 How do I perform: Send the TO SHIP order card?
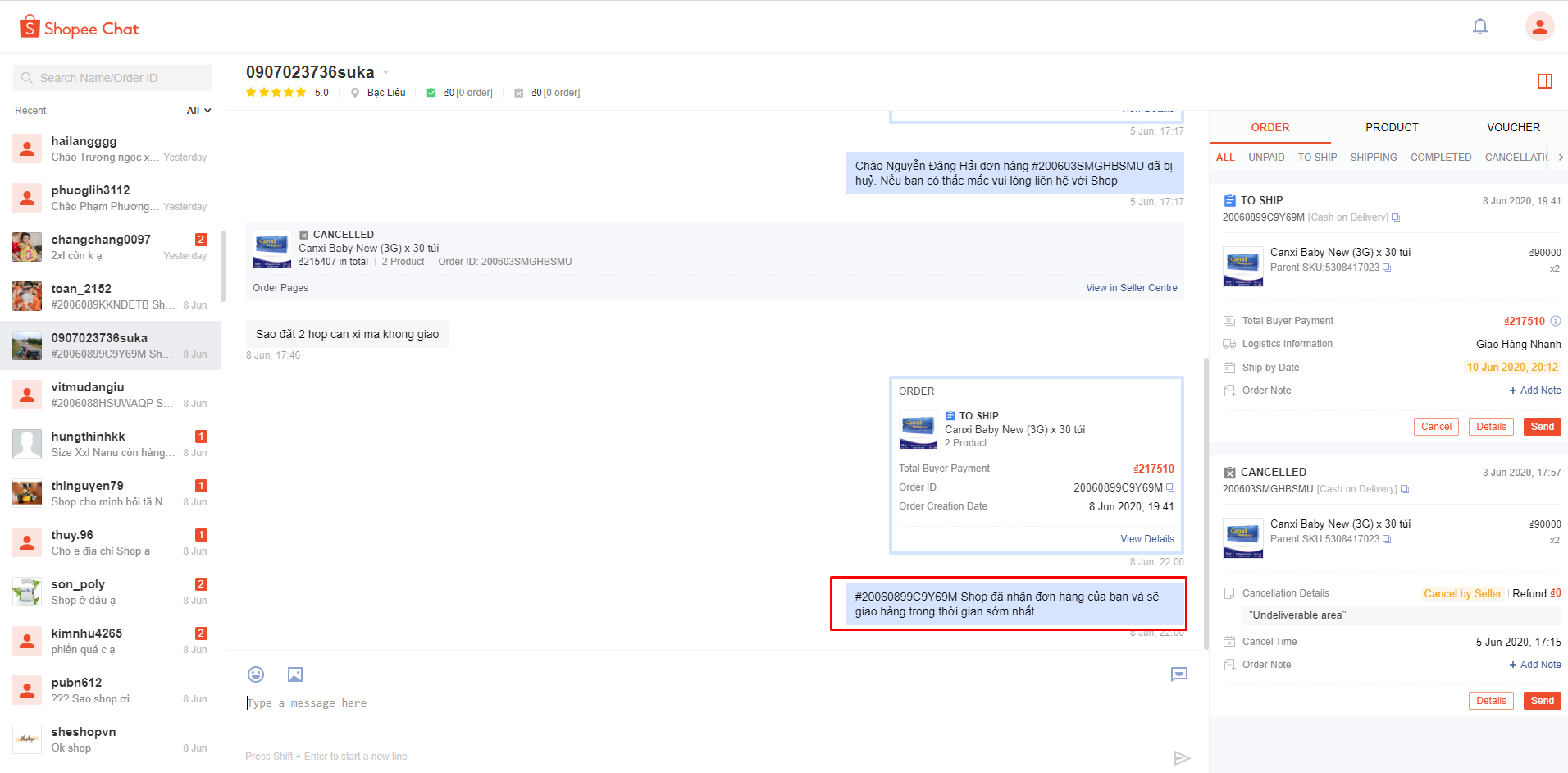coord(1542,427)
